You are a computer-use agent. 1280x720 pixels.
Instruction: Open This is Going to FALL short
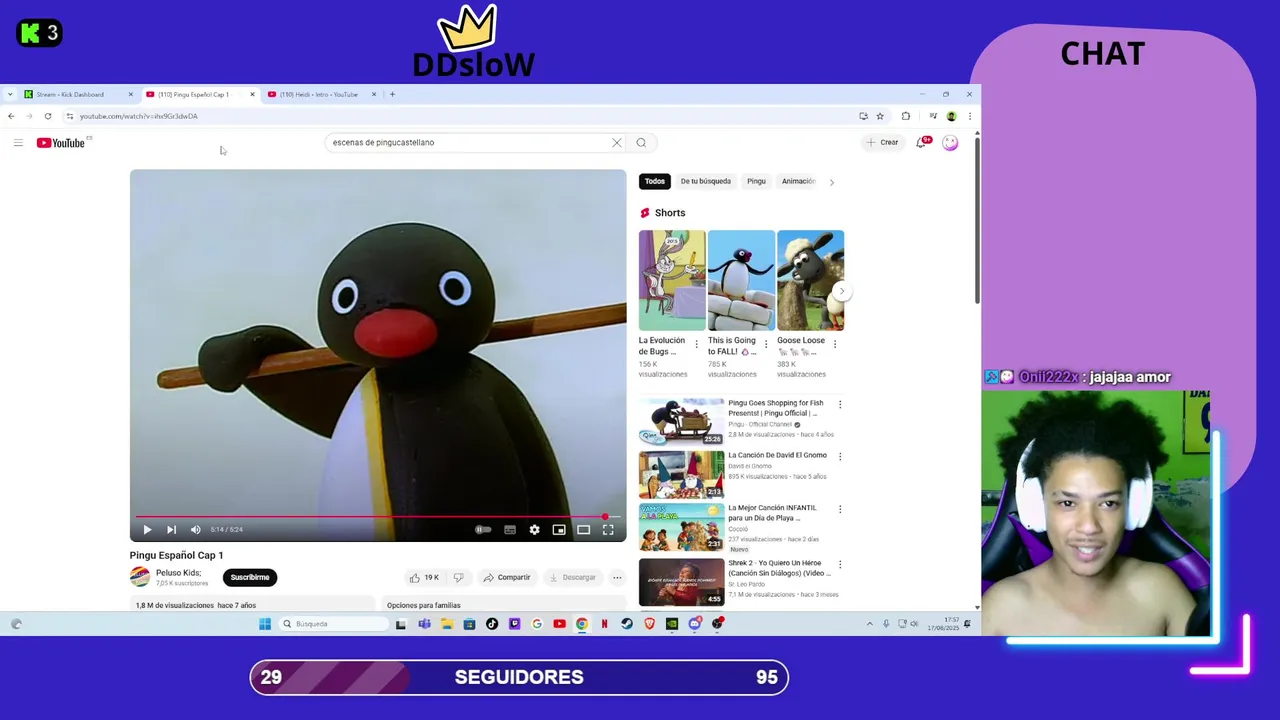coord(741,280)
